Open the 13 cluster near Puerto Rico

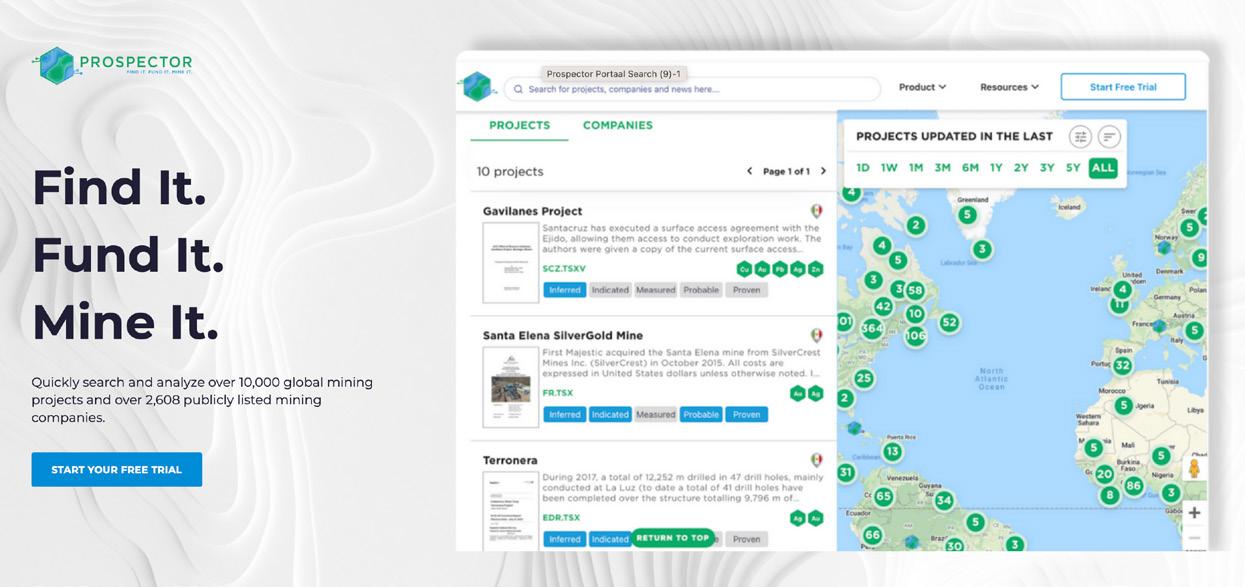click(892, 451)
